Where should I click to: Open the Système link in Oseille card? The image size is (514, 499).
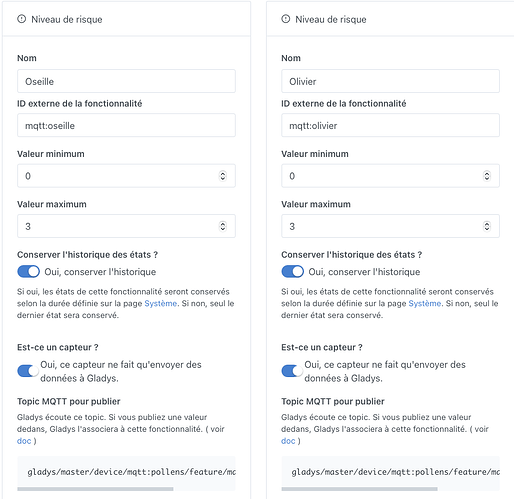[x=161, y=303]
